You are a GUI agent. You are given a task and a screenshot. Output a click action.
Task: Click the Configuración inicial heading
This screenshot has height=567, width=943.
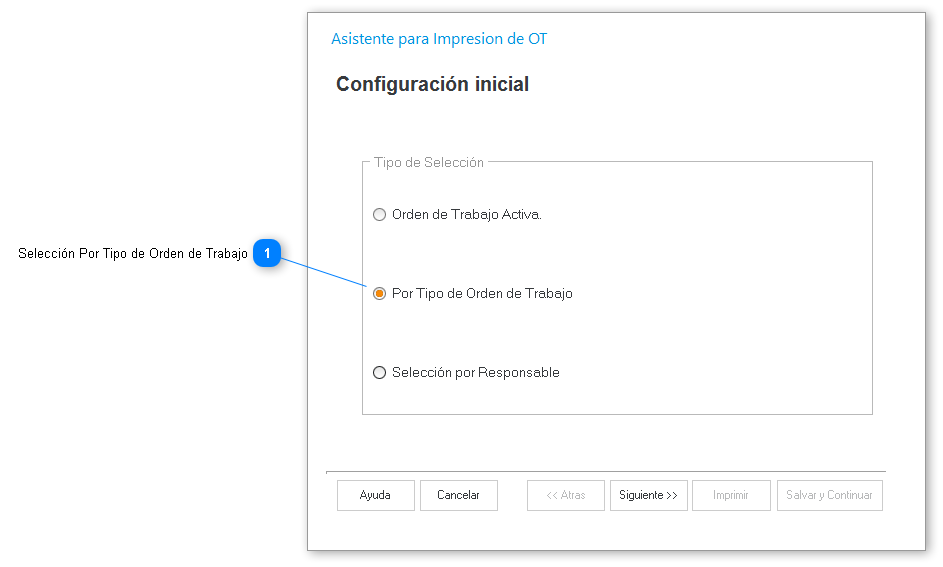click(432, 84)
